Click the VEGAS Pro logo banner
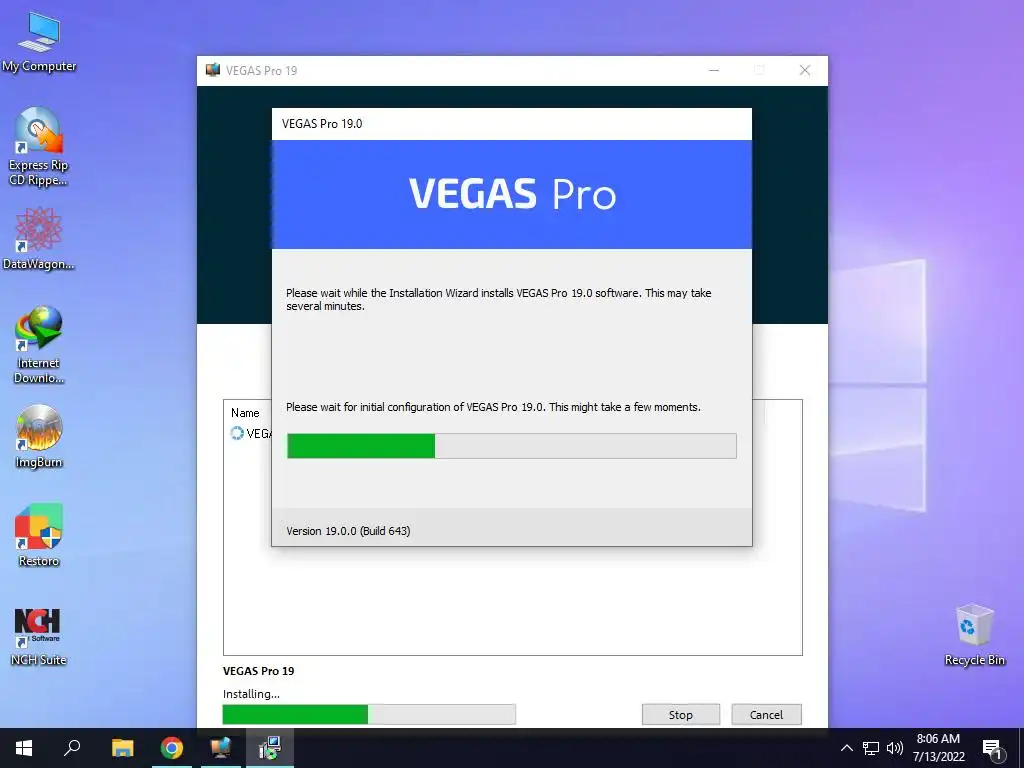 point(512,194)
